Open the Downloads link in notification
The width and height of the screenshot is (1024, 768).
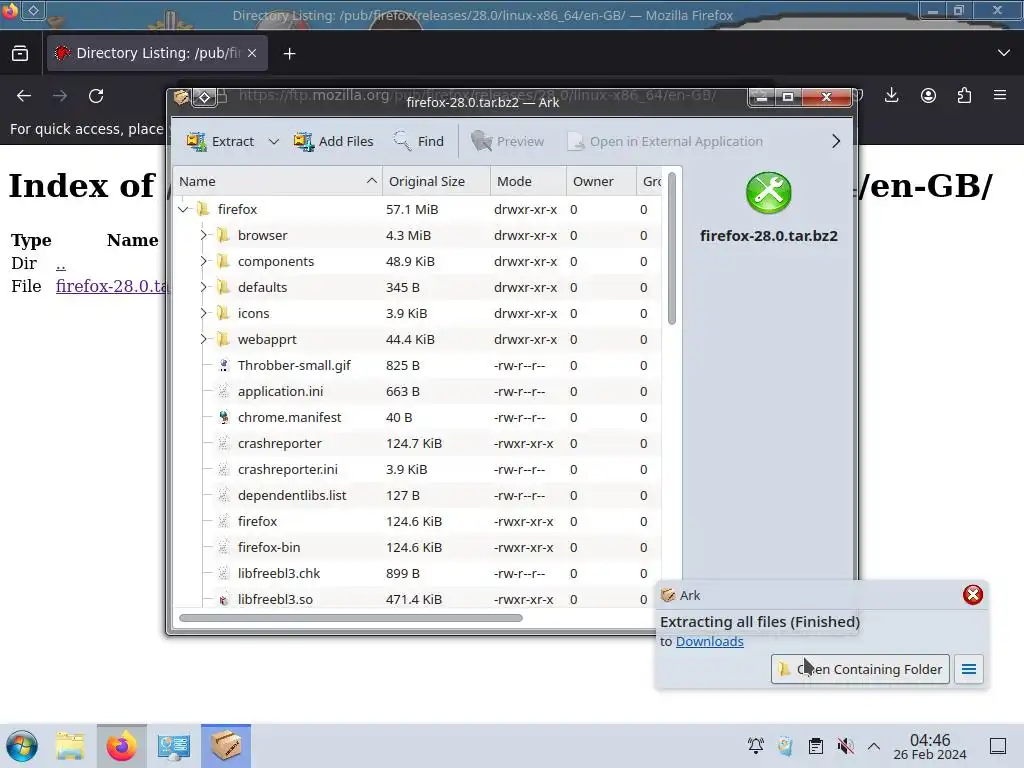(709, 641)
